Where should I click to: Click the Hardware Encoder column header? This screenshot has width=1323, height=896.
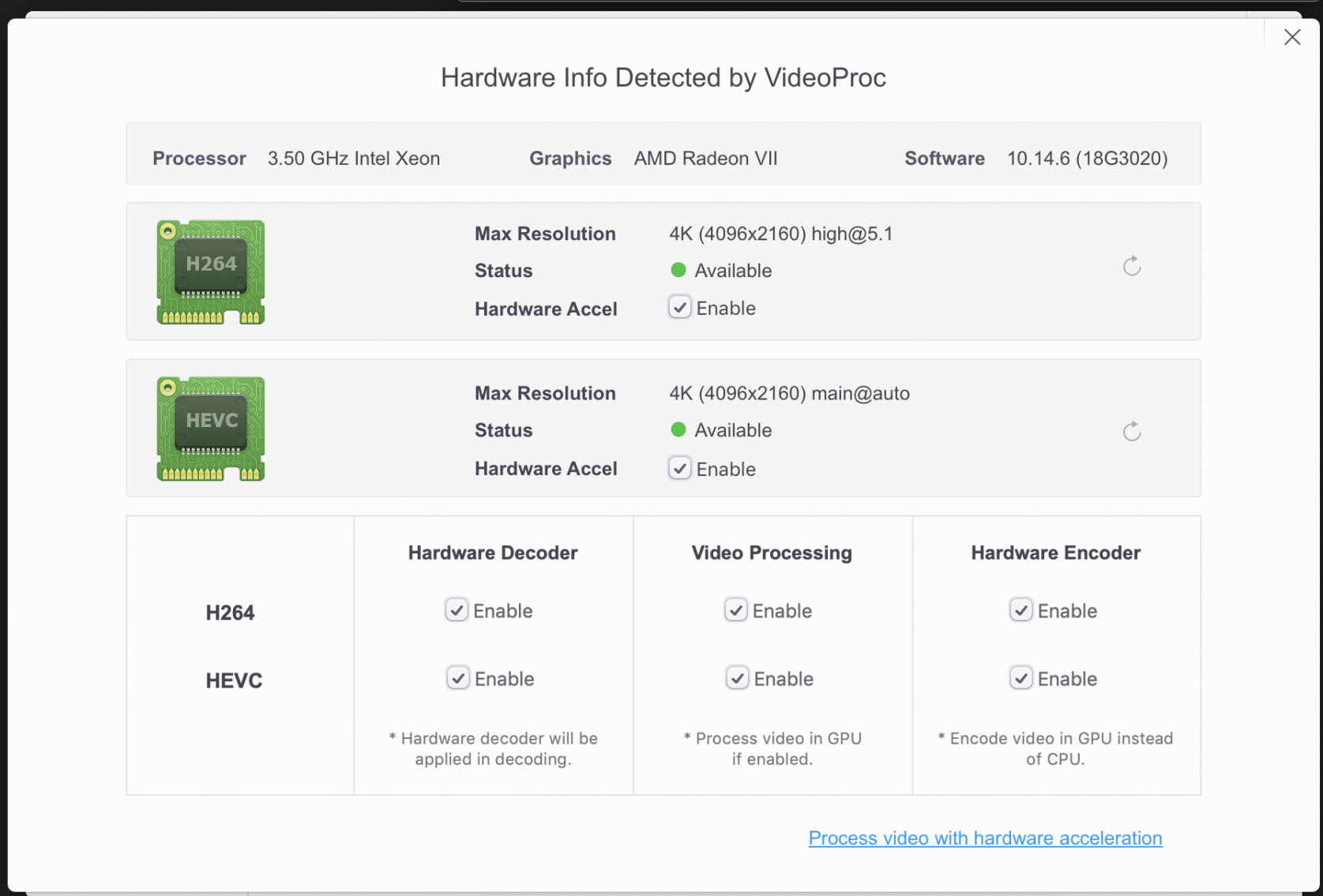(1055, 553)
